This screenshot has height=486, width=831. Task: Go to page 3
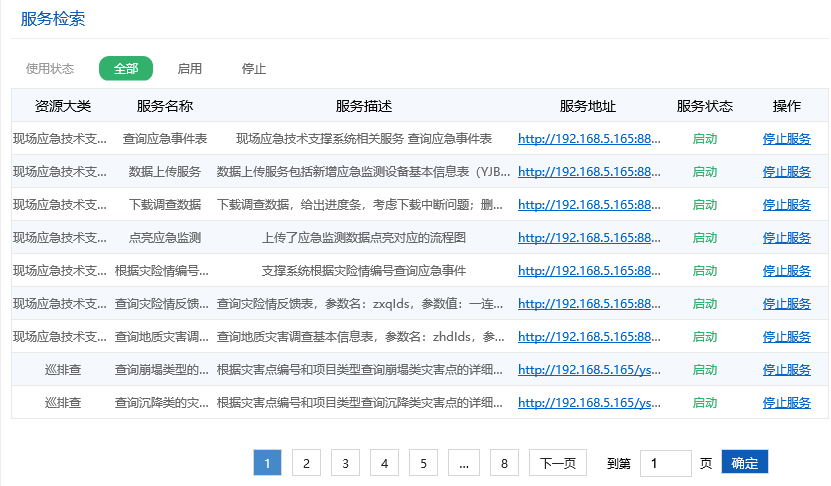click(x=345, y=463)
